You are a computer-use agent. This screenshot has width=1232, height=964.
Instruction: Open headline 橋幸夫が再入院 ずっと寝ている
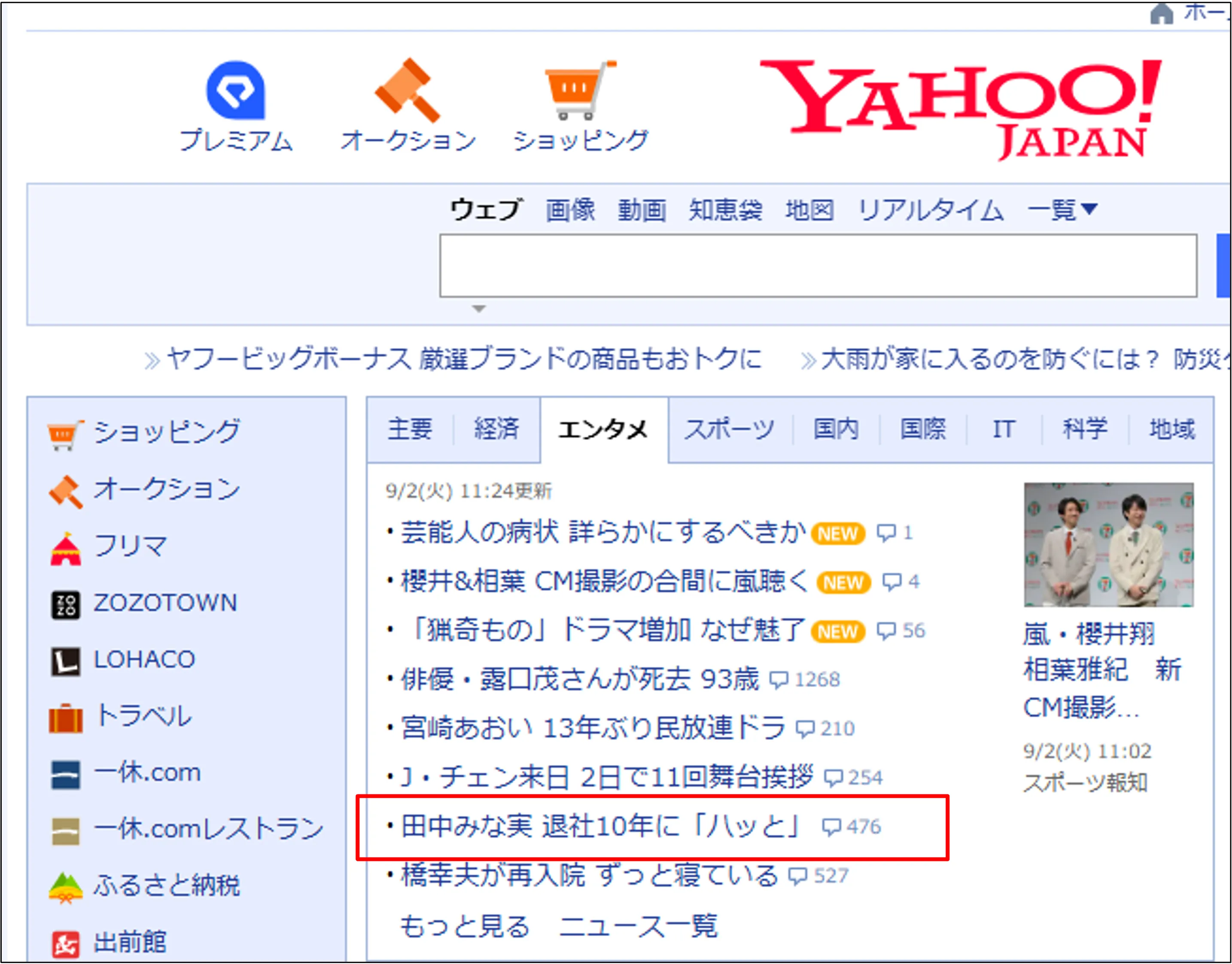click(x=589, y=876)
